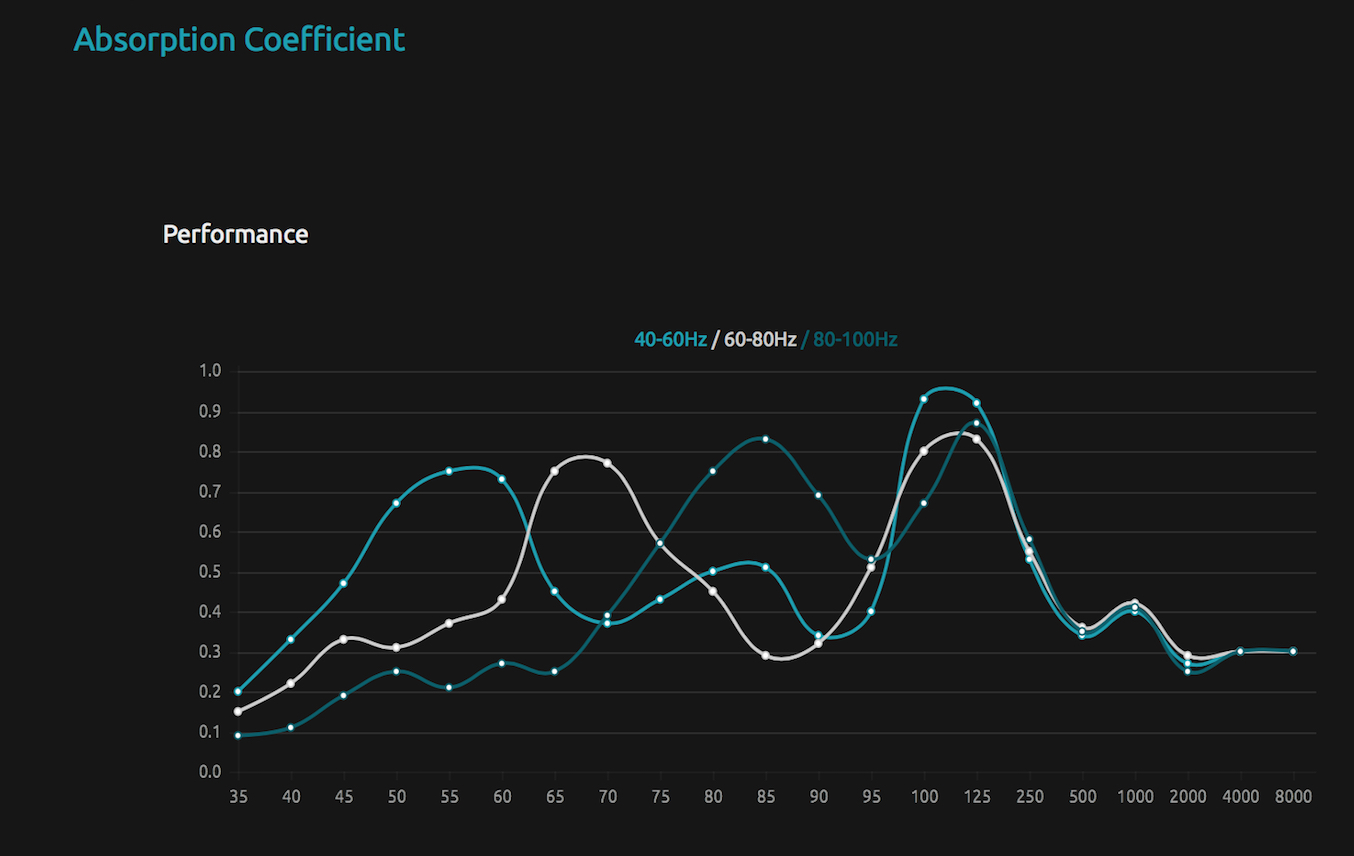Image resolution: width=1354 pixels, height=856 pixels.
Task: Click the data point at 8000 Hz
Action: [x=1293, y=651]
